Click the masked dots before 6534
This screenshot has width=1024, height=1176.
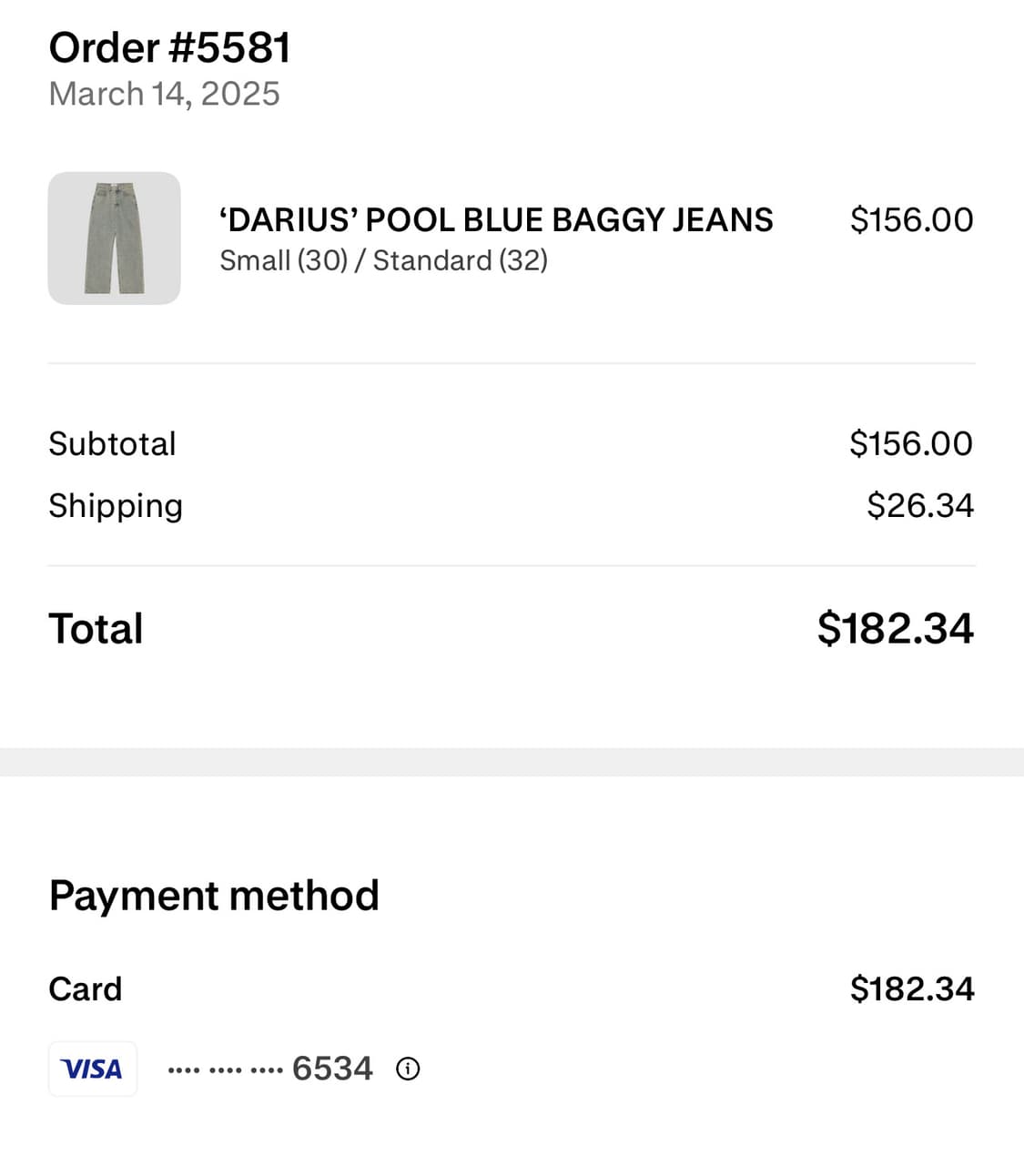pyautogui.click(x=226, y=1070)
